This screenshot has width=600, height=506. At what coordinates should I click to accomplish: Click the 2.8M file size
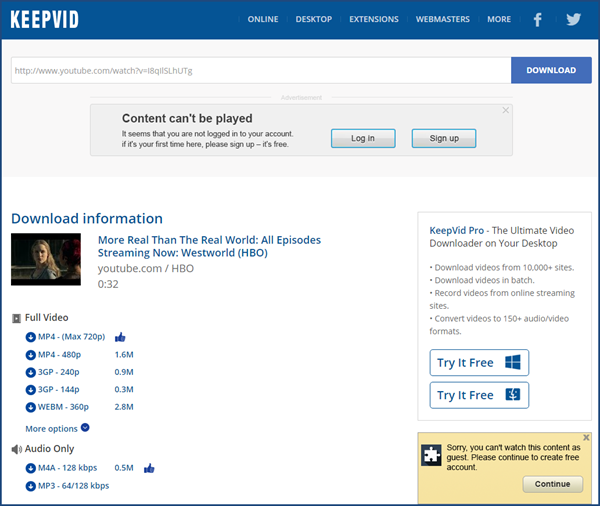pyautogui.click(x=124, y=407)
